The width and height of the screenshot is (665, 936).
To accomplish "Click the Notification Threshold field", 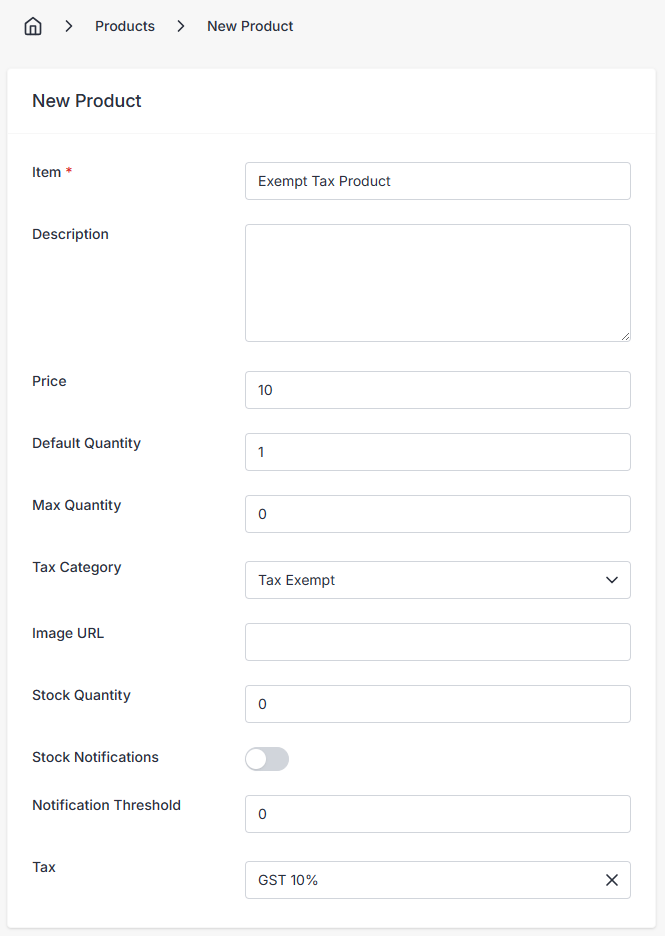I will (x=437, y=814).
